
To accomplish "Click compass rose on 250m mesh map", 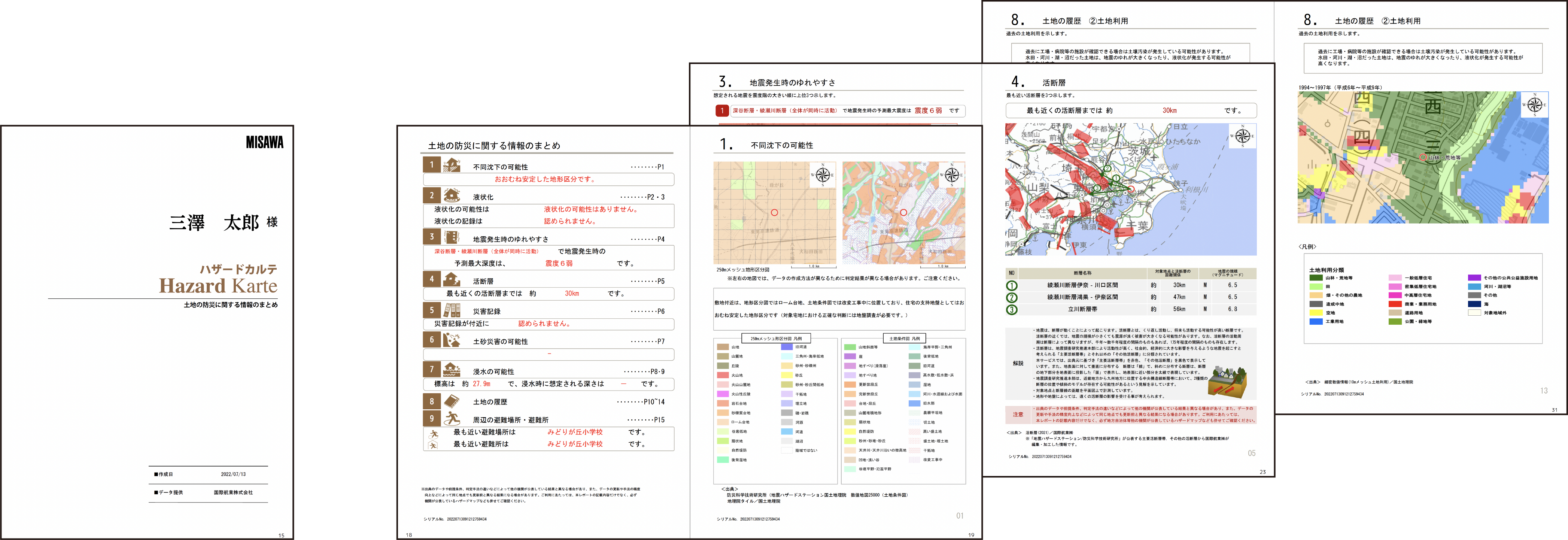I will pyautogui.click(x=823, y=175).
